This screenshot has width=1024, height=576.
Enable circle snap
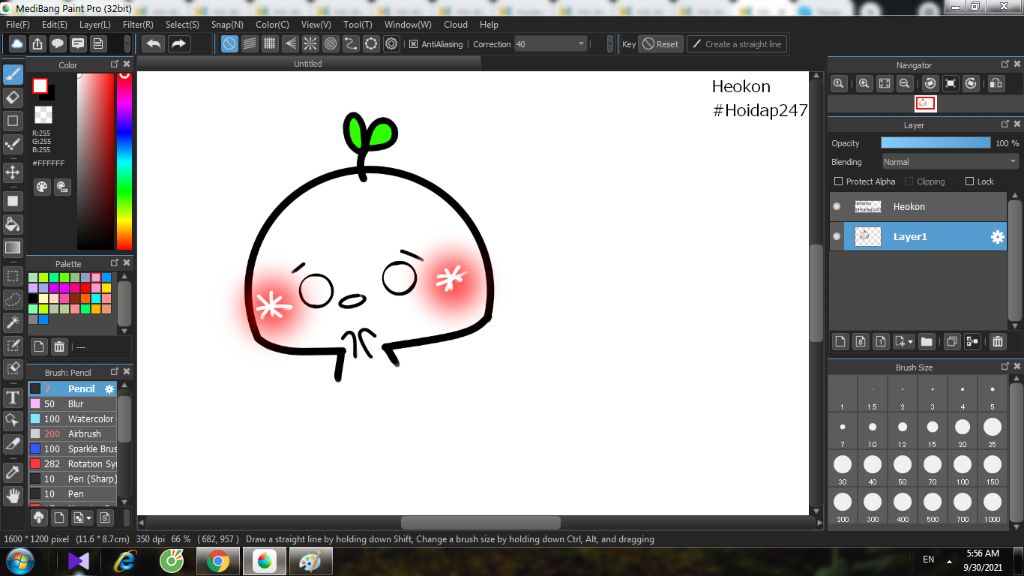tap(330, 44)
